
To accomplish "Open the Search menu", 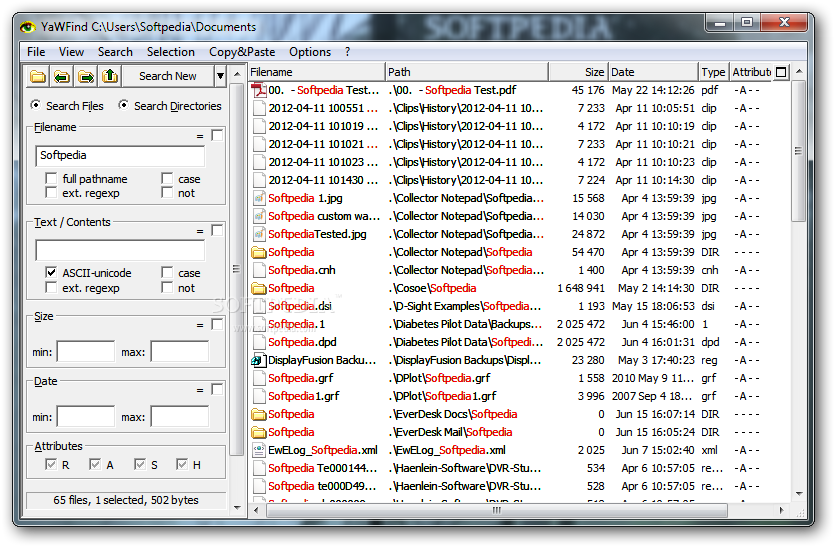I will click(x=115, y=52).
